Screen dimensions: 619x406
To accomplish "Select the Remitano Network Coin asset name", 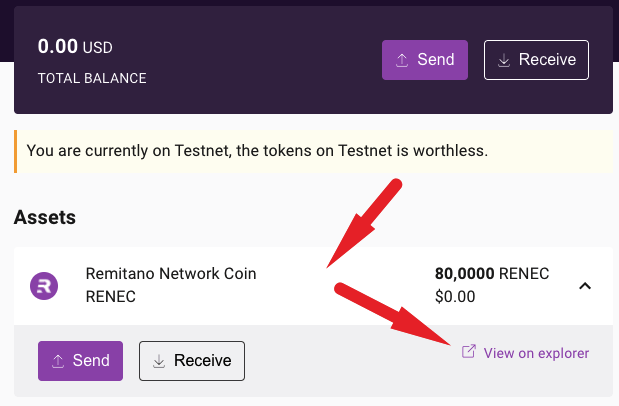I will coord(171,274).
